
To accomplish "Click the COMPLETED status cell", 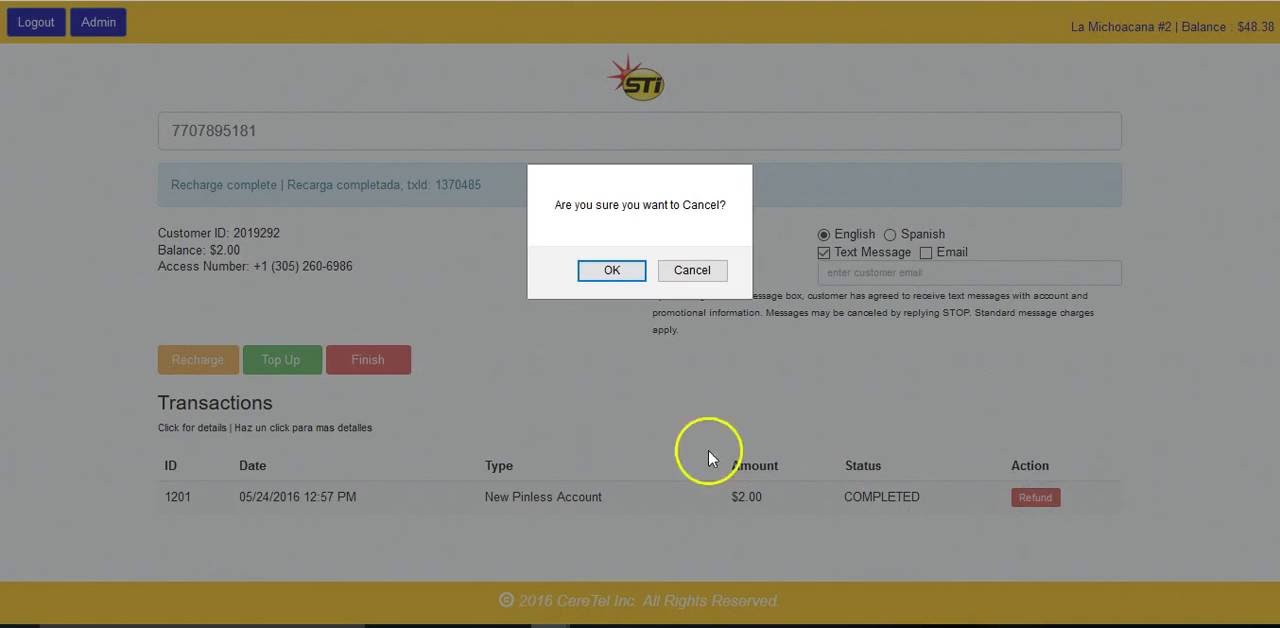I will pos(882,497).
